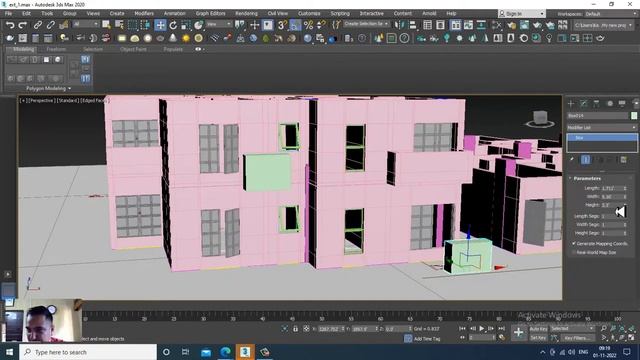Click the Add Time Tag label
The height and width of the screenshot is (360, 640).
click(427, 339)
